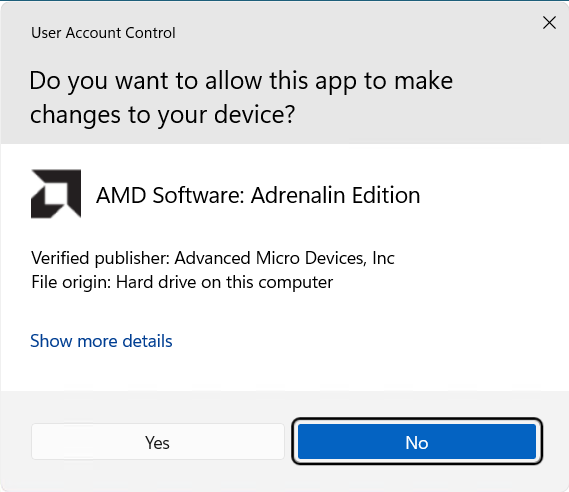569x492 pixels.
Task: Click the 'changes to your device?' heading line
Action: tap(162, 115)
